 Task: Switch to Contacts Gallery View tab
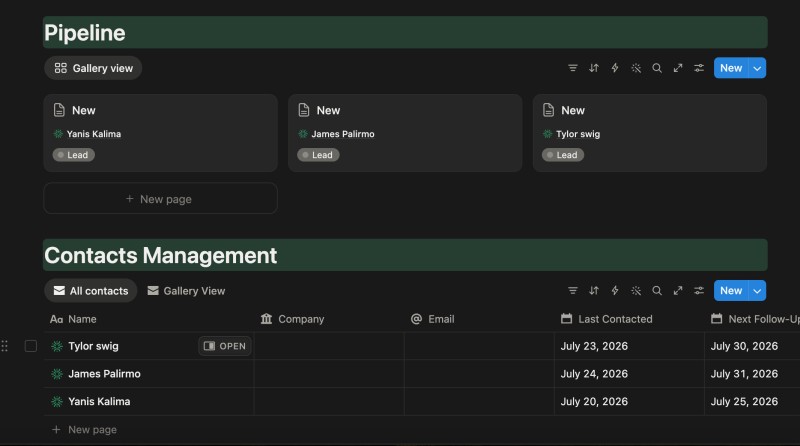186,290
